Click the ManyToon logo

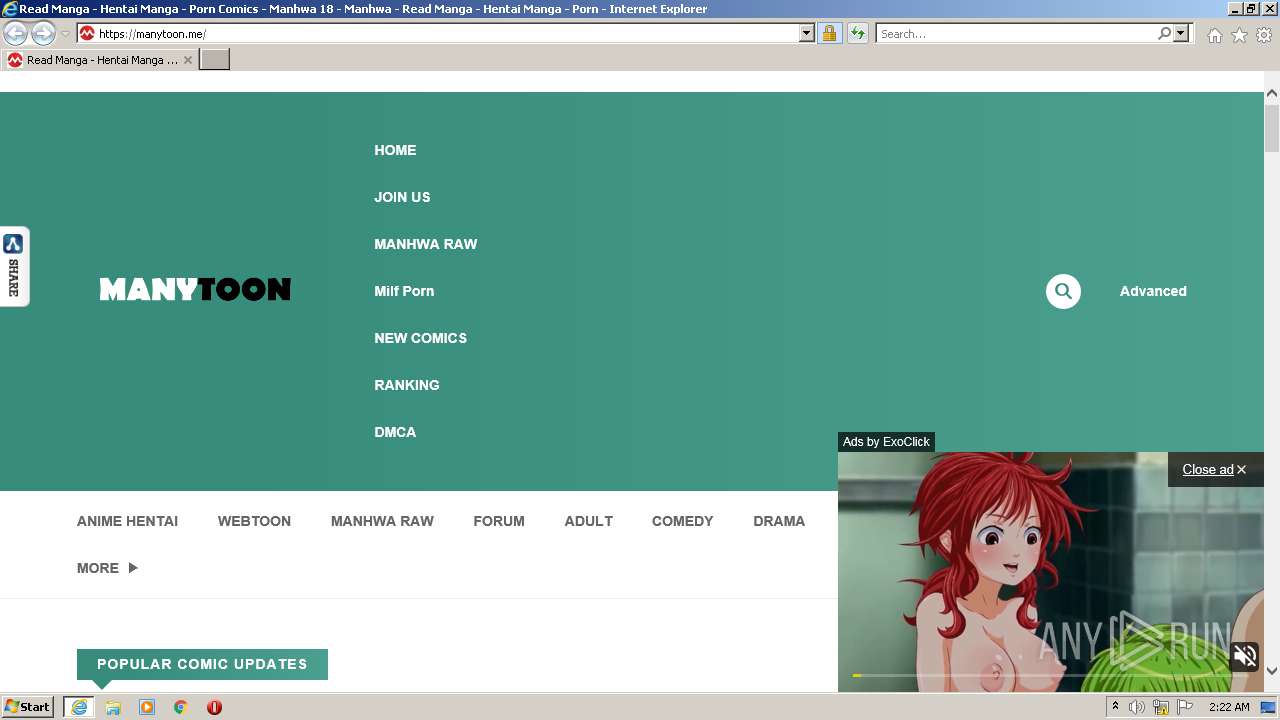(195, 290)
